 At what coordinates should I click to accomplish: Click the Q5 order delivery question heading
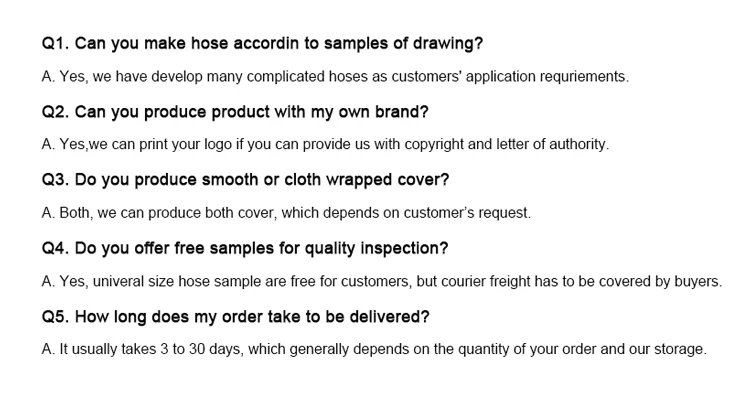coord(235,317)
